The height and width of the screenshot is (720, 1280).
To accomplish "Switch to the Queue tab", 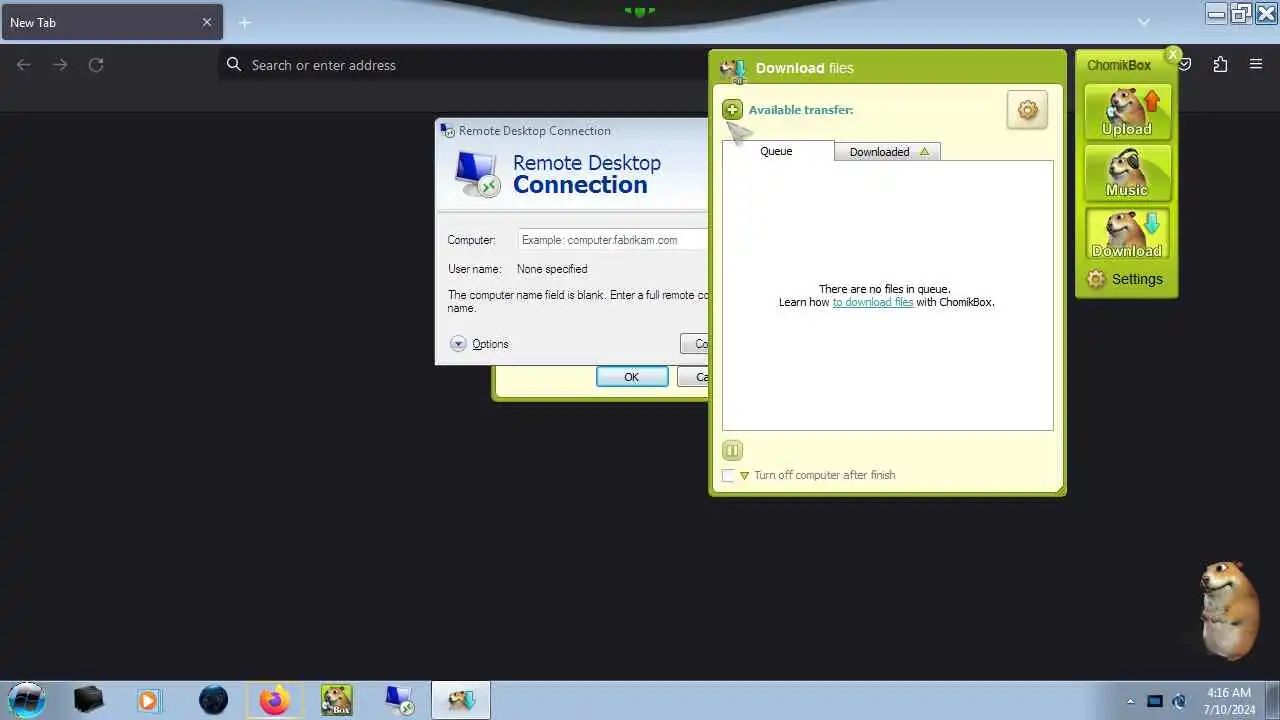I will pos(777,151).
